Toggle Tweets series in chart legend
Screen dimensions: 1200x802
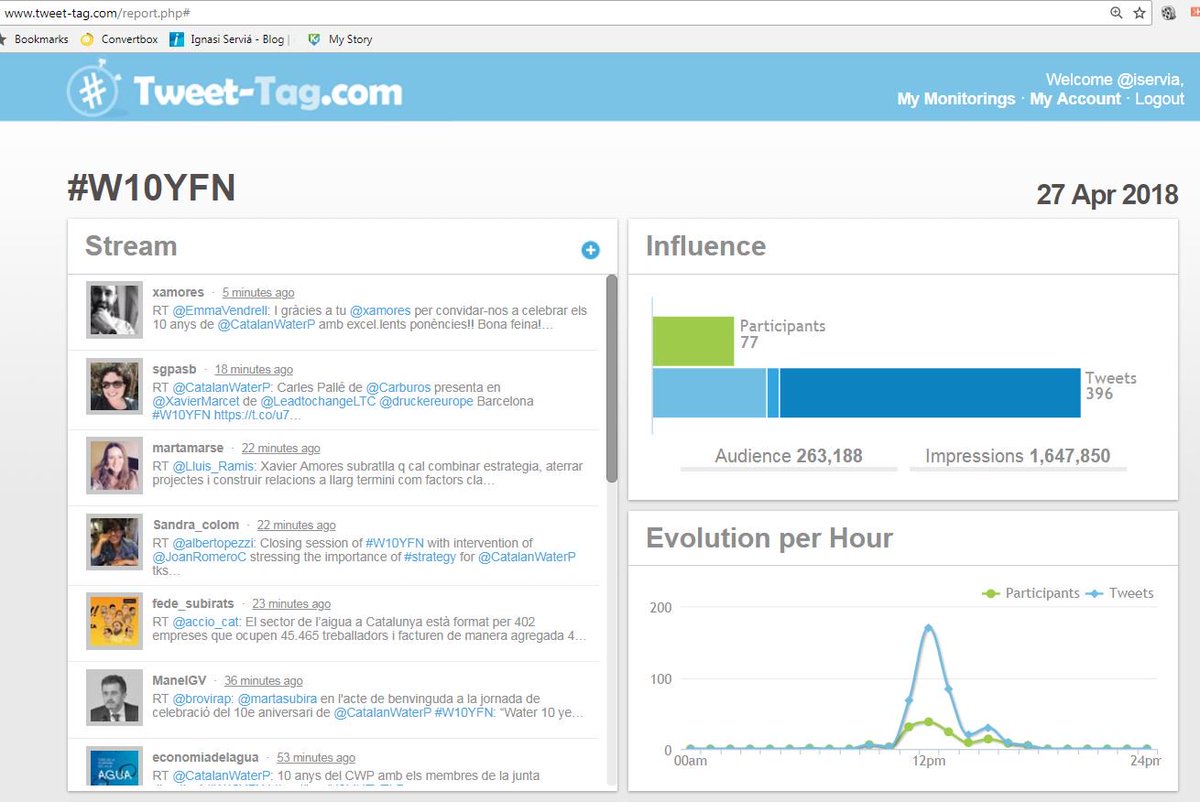click(1120, 593)
